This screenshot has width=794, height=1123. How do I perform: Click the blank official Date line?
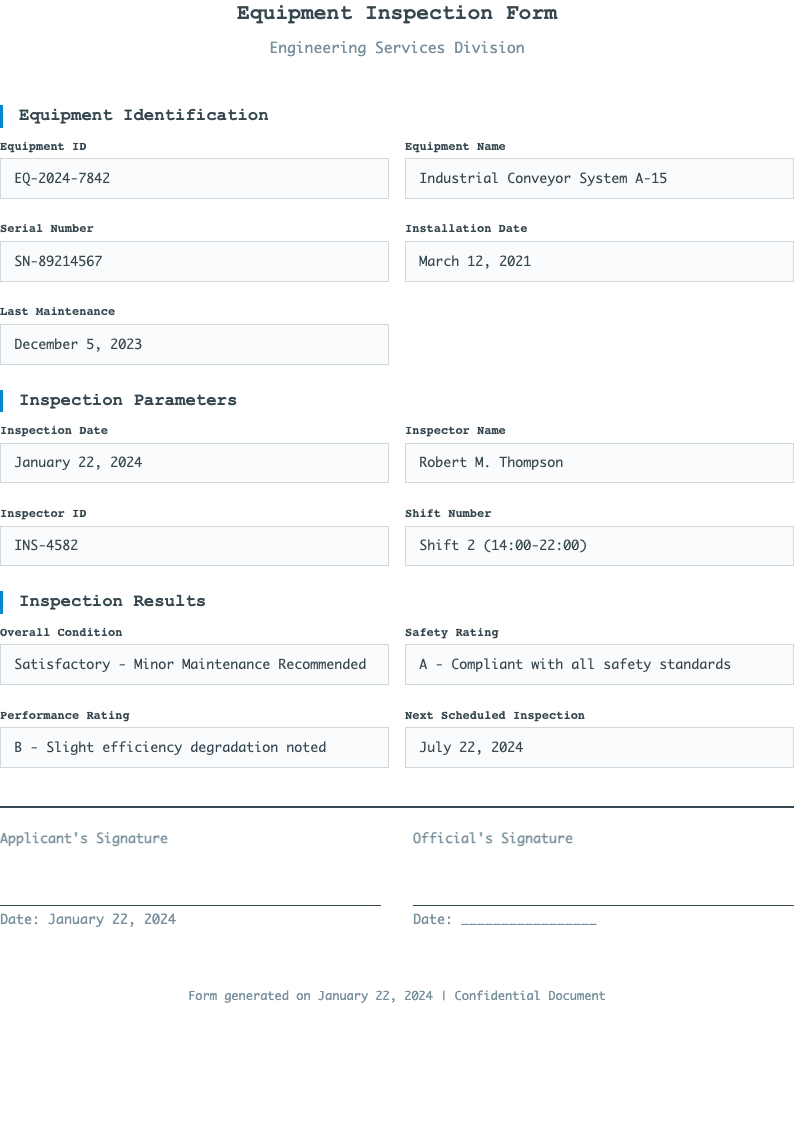pyautogui.click(x=529, y=920)
